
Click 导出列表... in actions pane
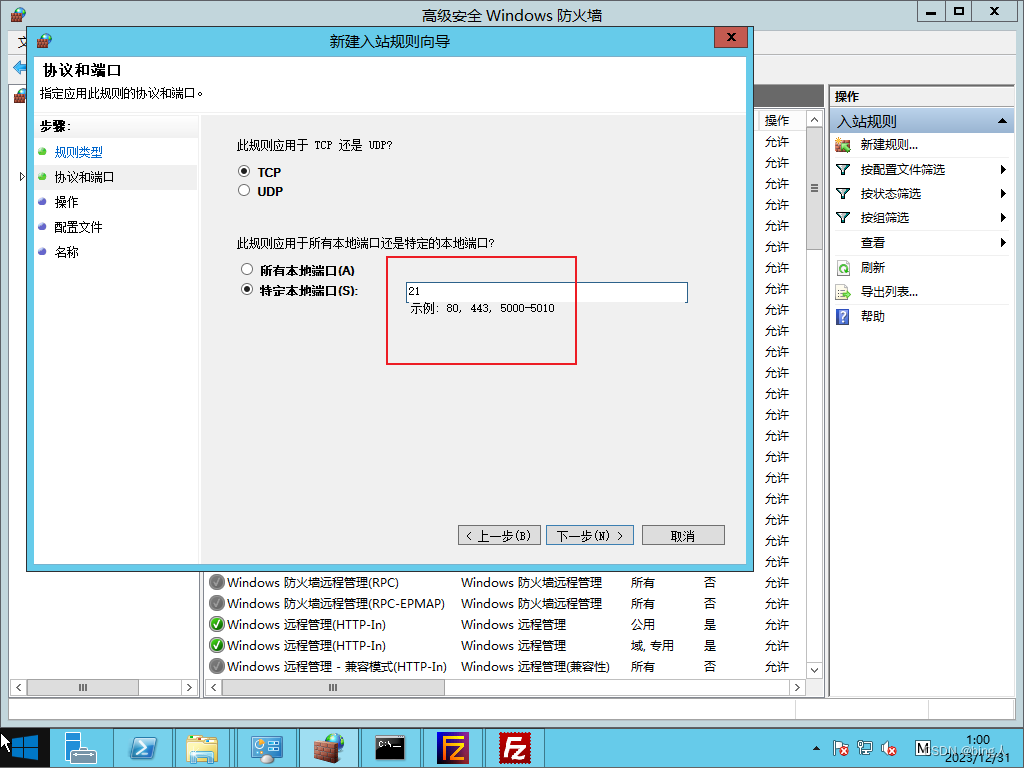(889, 292)
